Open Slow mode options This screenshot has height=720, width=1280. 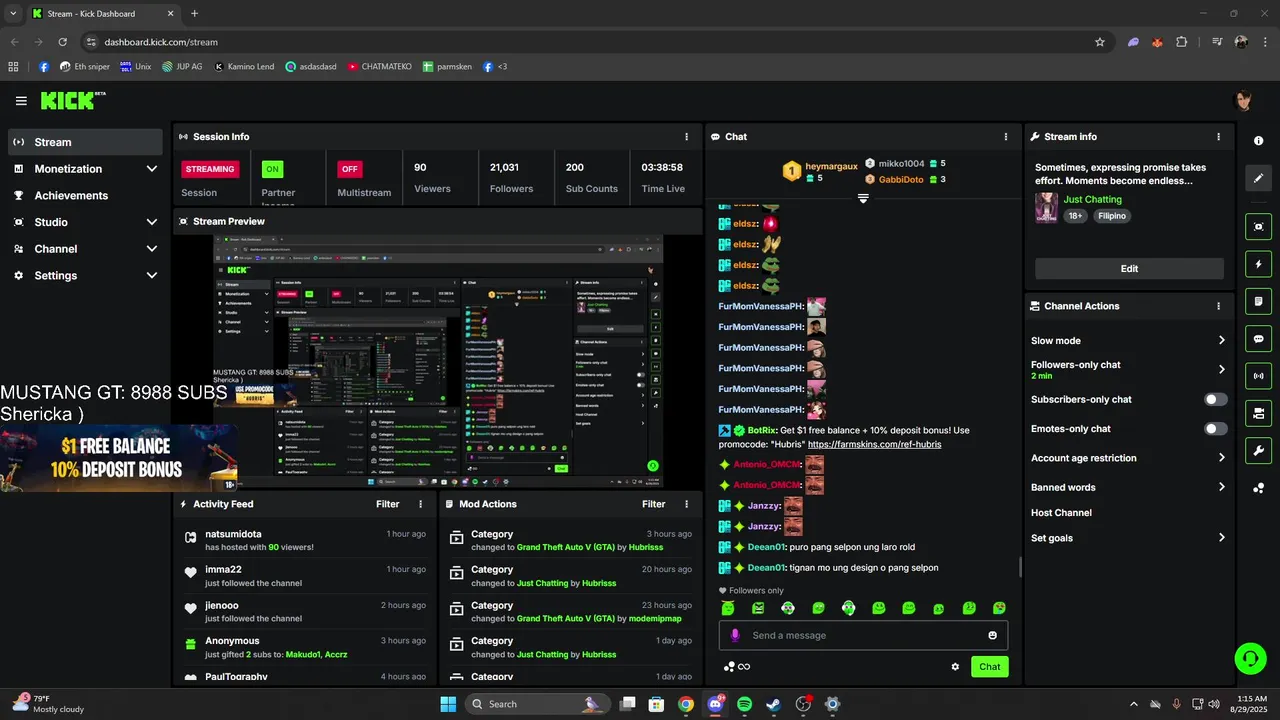coord(1128,341)
